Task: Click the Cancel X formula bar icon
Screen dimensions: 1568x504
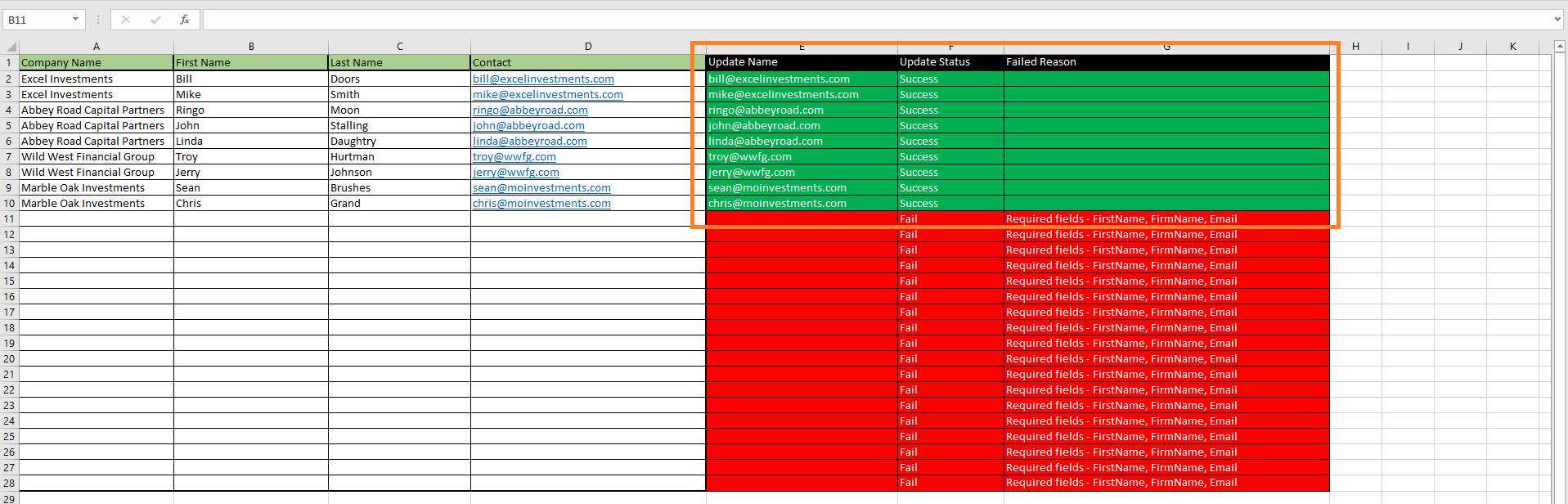Action: pyautogui.click(x=126, y=20)
